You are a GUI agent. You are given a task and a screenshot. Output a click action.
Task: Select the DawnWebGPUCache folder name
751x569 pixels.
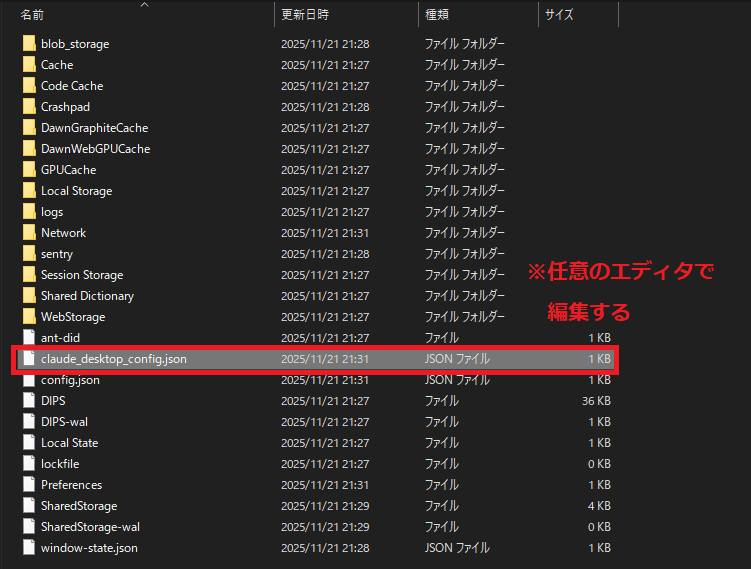click(96, 149)
